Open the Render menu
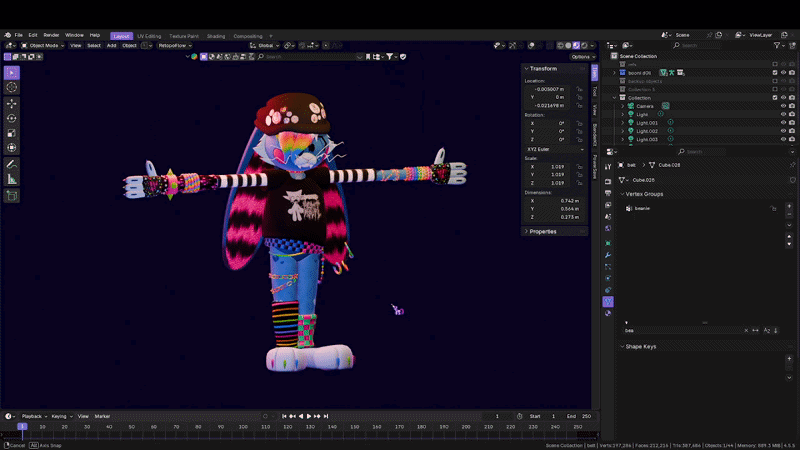This screenshot has height=450, width=800. click(51, 35)
